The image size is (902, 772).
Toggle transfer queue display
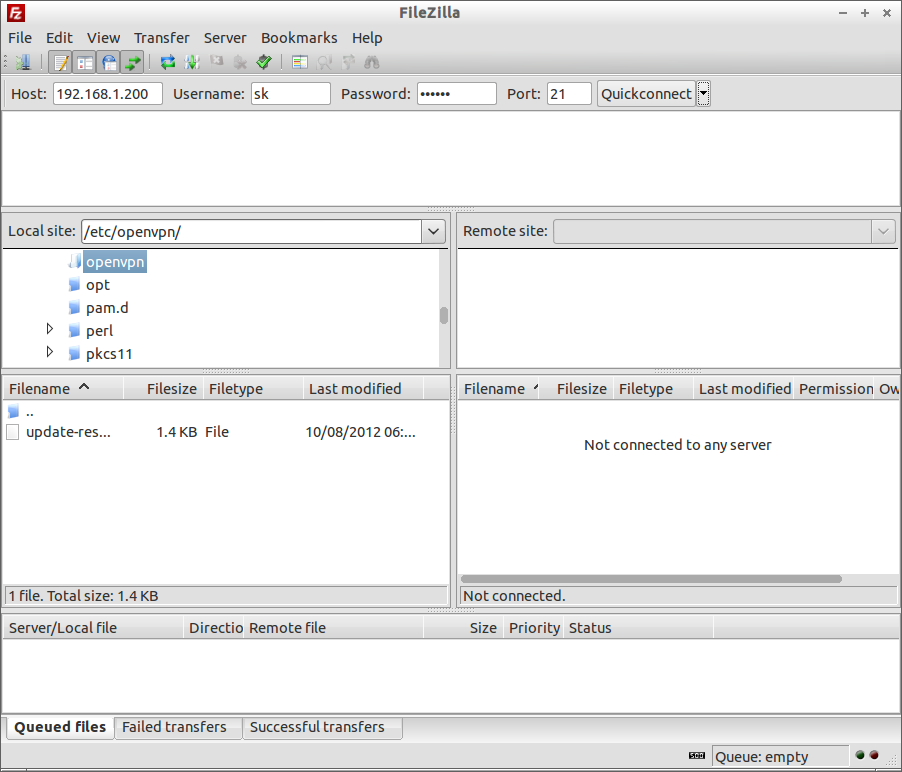pyautogui.click(x=133, y=62)
